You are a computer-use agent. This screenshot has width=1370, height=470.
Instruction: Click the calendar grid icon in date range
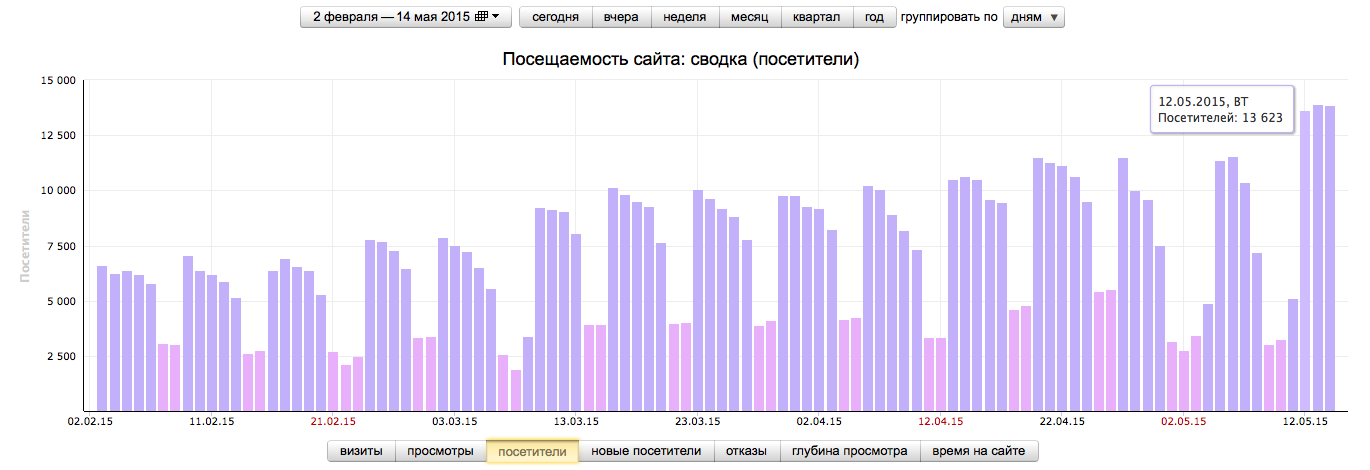pos(481,17)
